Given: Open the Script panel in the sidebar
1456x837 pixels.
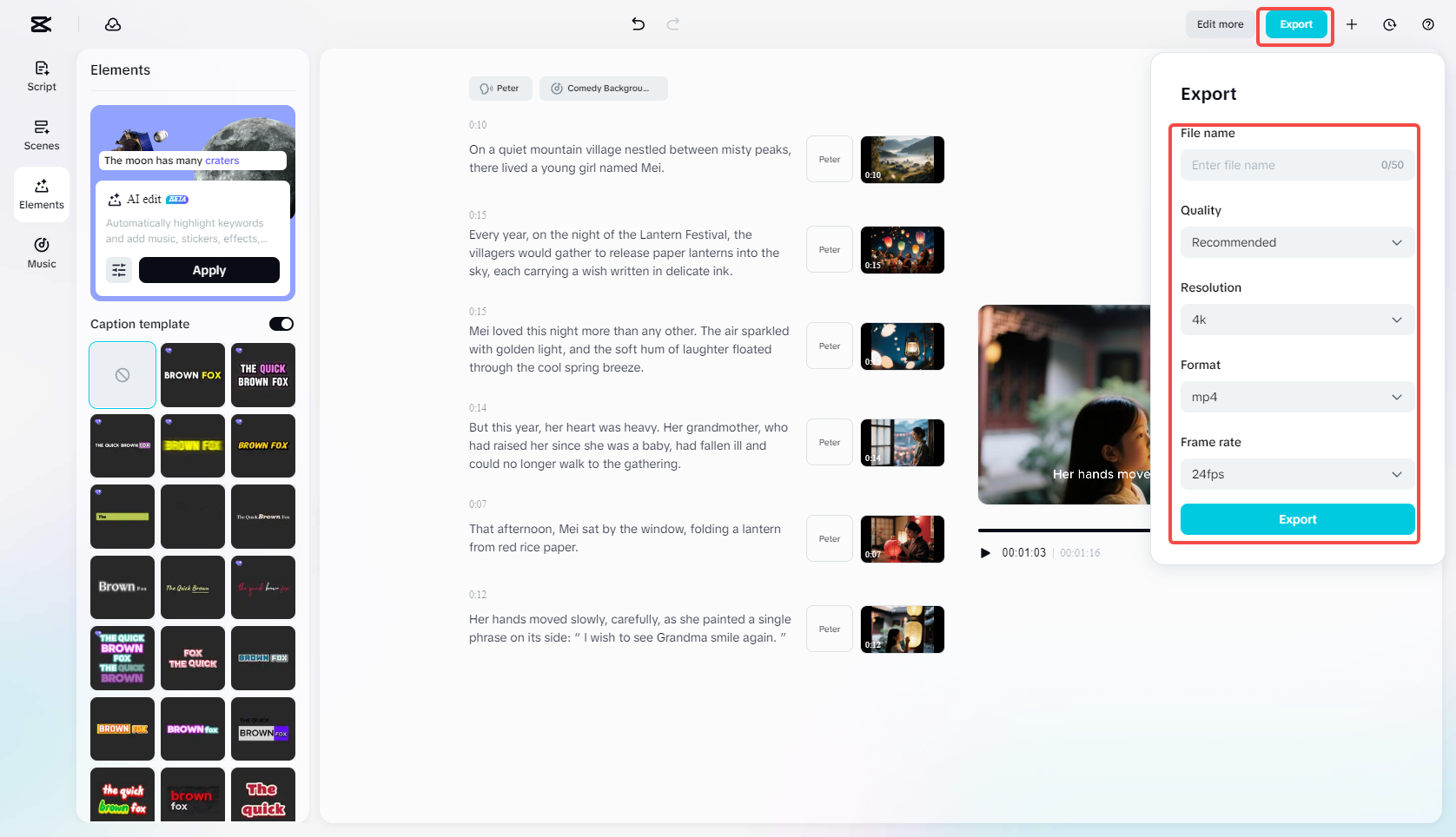Looking at the screenshot, I should [41, 76].
